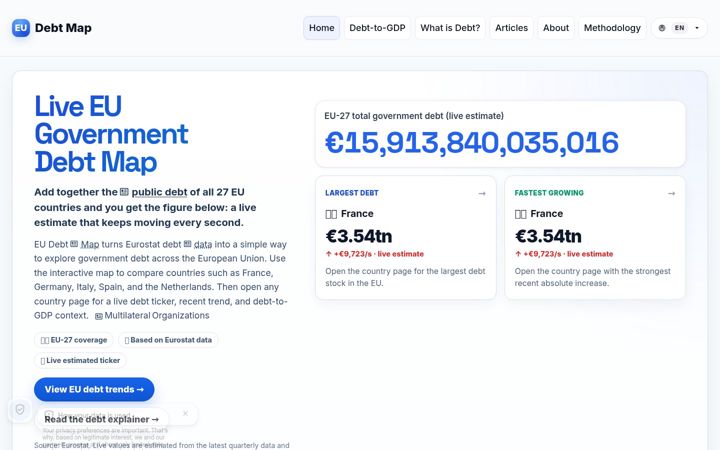Click the Fastest Growing card arrow

click(x=671, y=193)
